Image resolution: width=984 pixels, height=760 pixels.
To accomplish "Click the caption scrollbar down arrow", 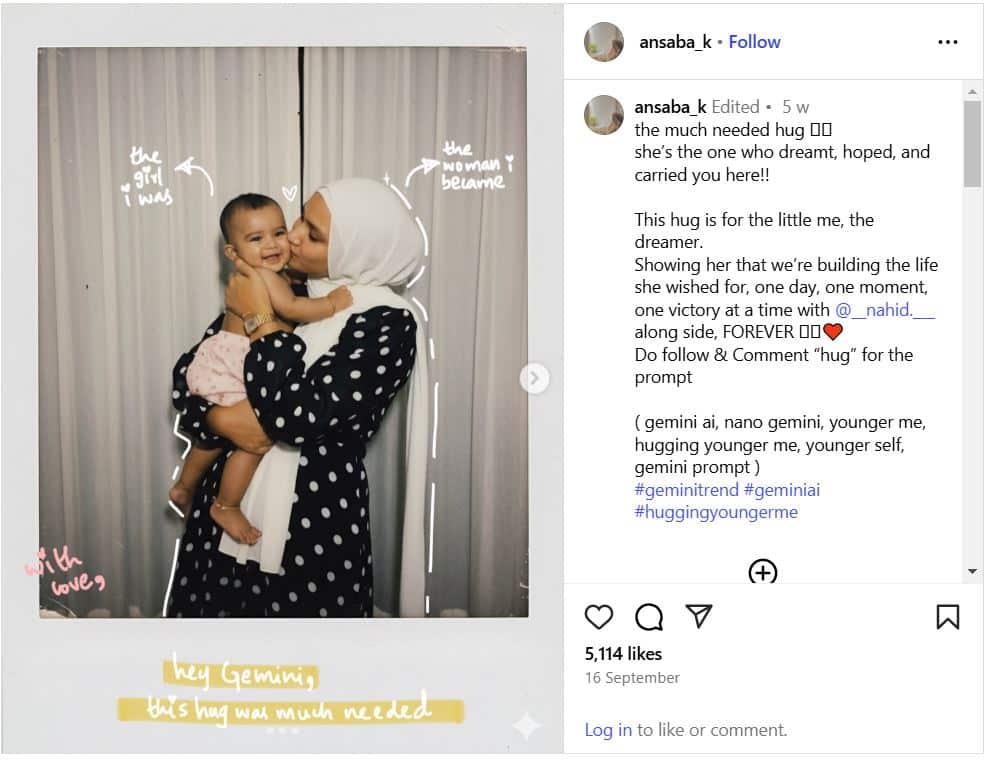I will pos(972,571).
